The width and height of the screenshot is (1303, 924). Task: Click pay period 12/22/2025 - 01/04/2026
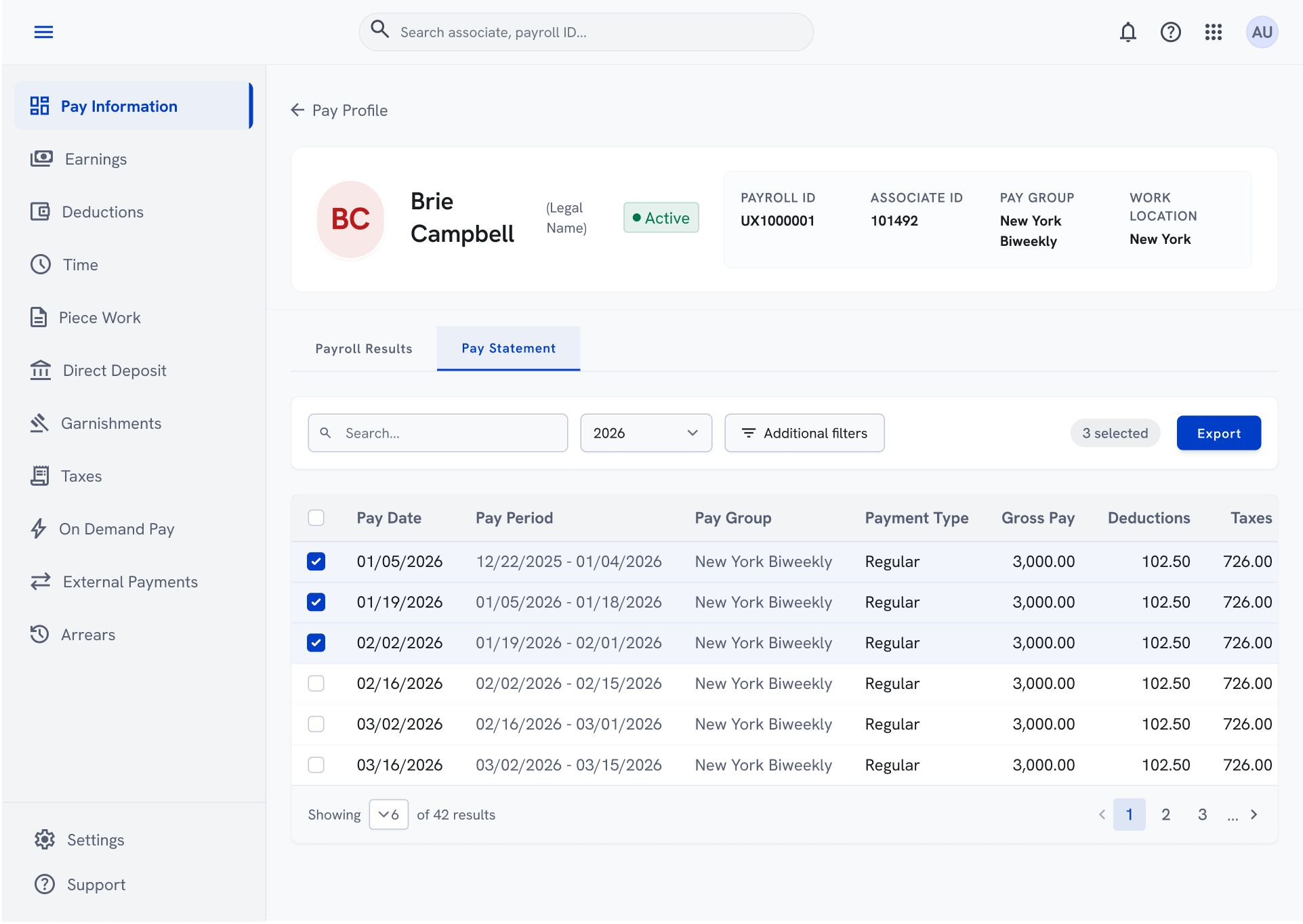[x=568, y=562]
